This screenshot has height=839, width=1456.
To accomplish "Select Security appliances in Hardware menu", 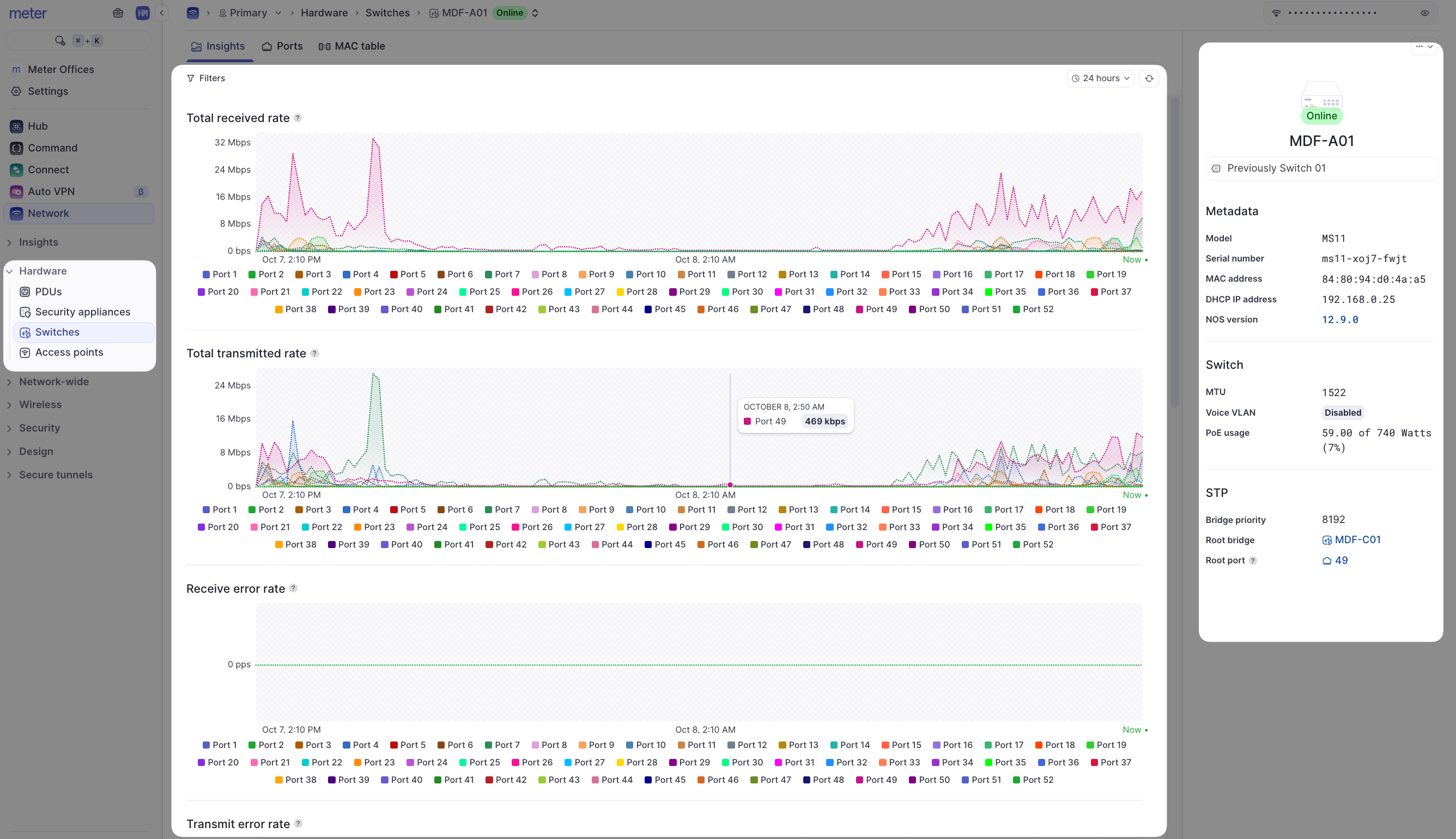I will pos(83,312).
